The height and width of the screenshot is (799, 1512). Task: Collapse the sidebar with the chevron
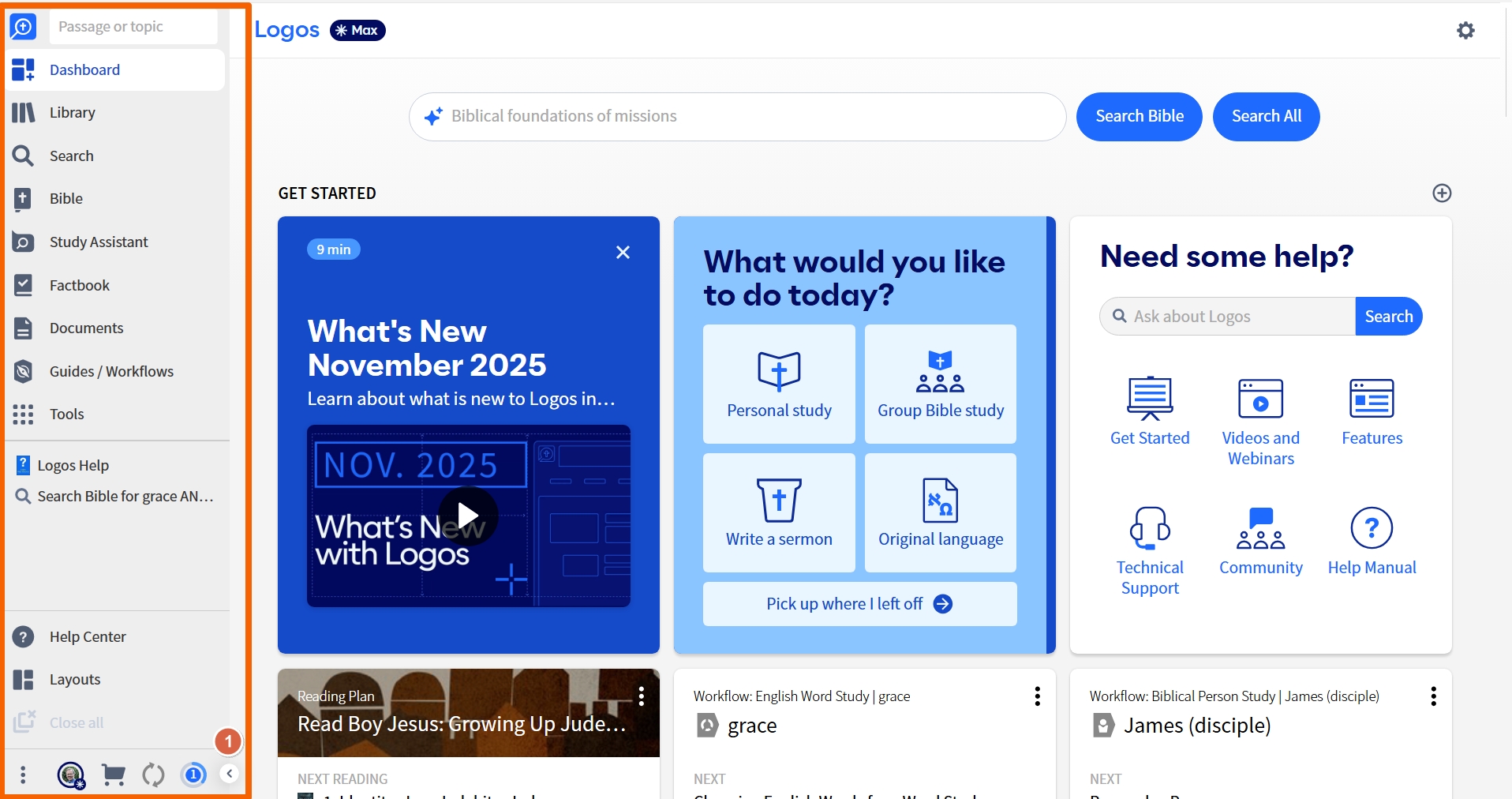click(x=229, y=774)
